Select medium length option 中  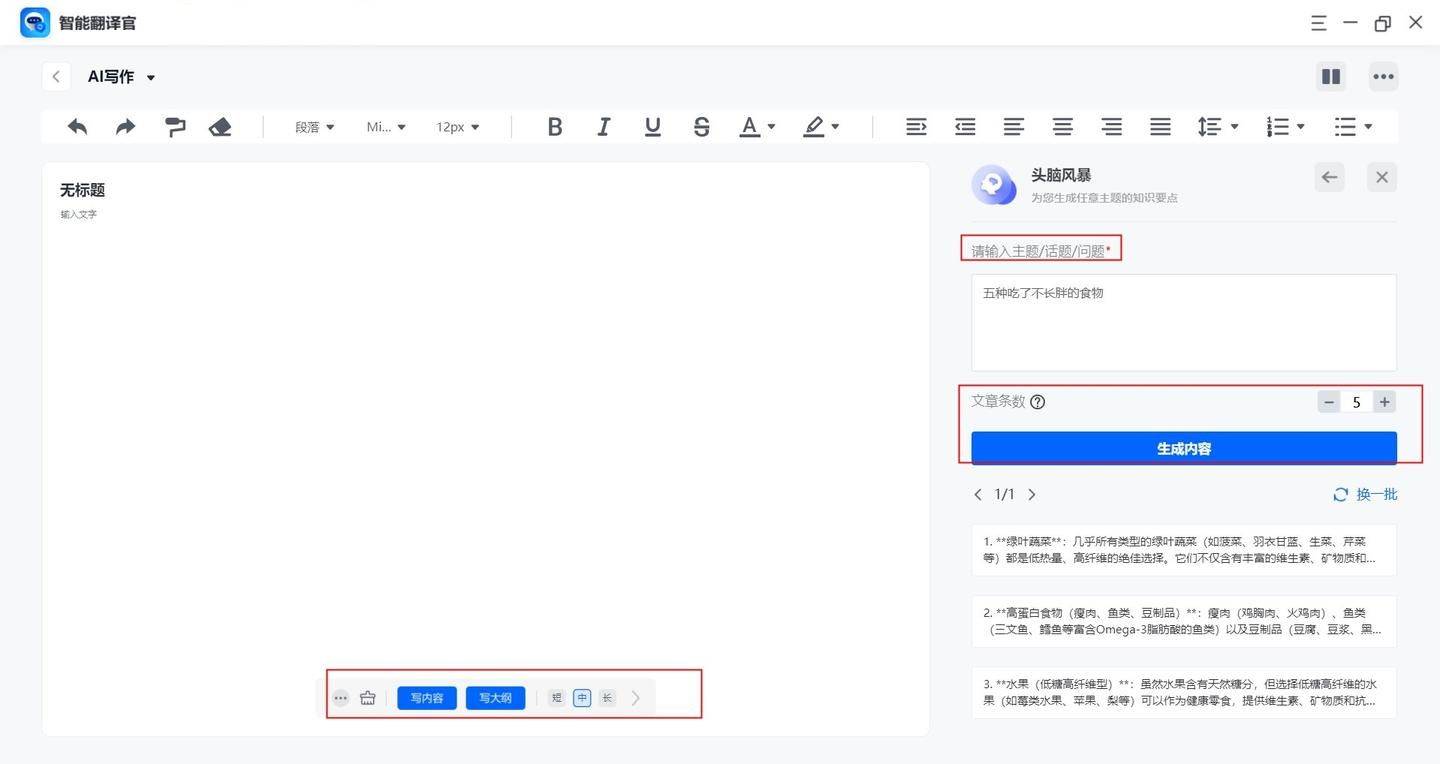582,698
